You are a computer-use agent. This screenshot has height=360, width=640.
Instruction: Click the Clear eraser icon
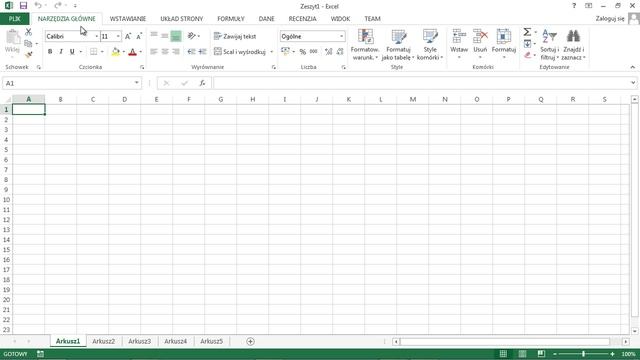[527, 55]
